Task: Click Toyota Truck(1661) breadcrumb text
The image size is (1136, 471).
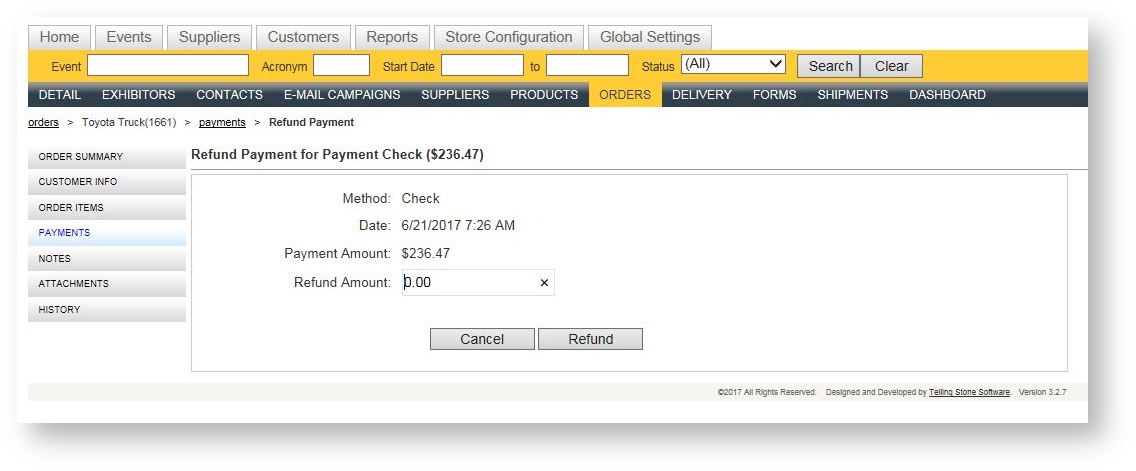Action: coord(129,122)
